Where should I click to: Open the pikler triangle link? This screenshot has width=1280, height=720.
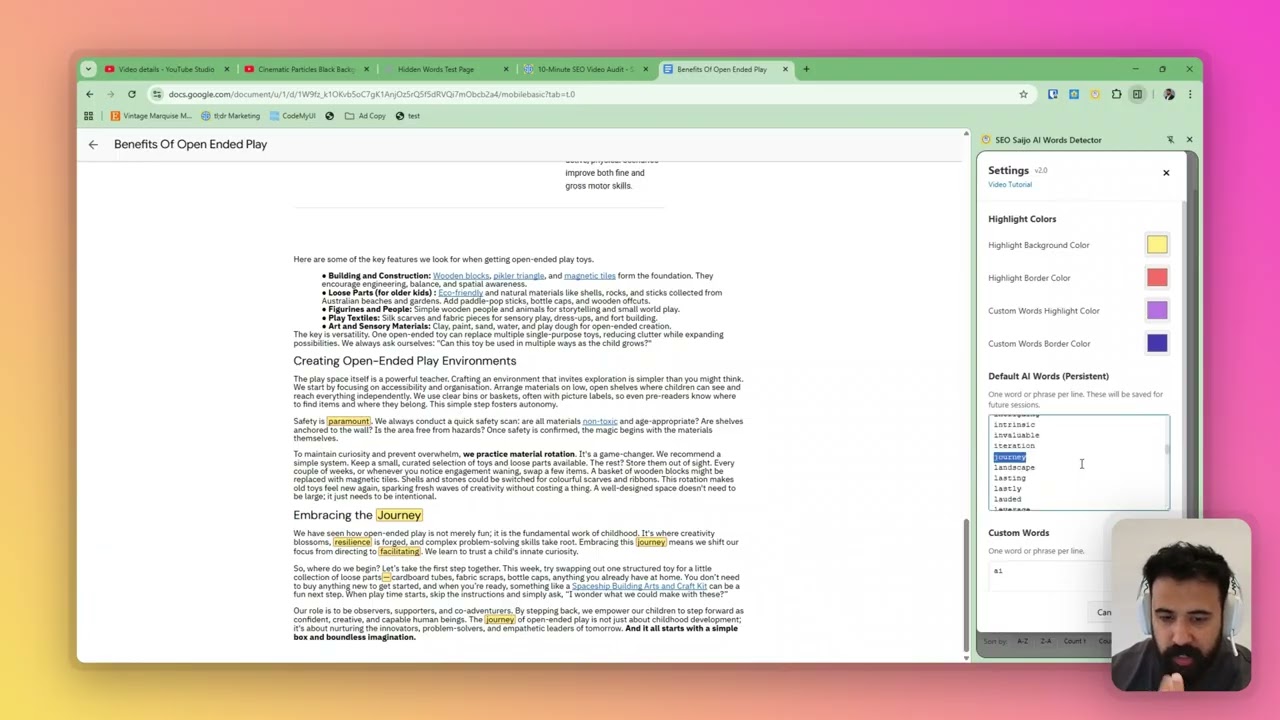[x=518, y=276]
